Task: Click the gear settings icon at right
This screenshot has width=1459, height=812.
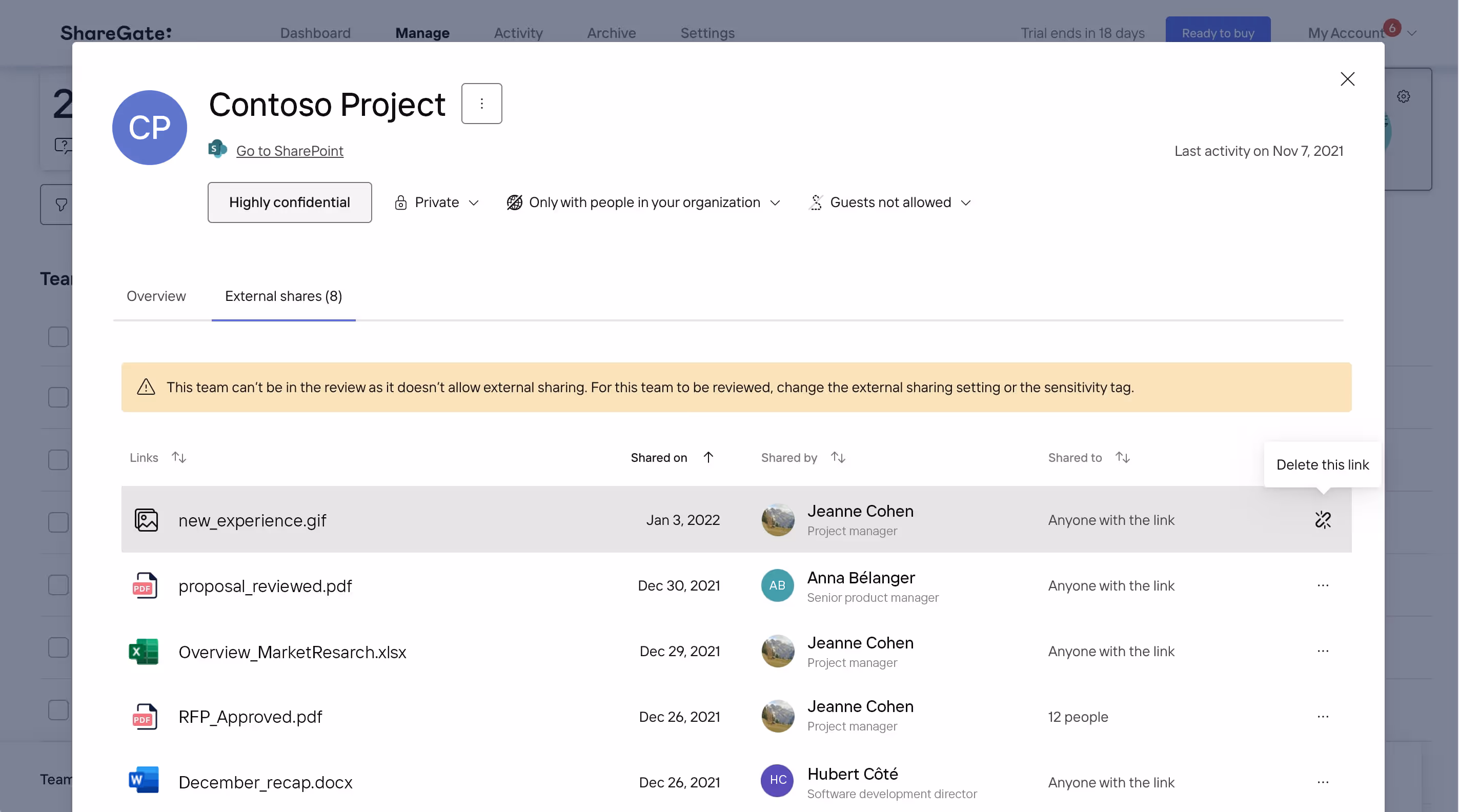Action: (x=1403, y=96)
